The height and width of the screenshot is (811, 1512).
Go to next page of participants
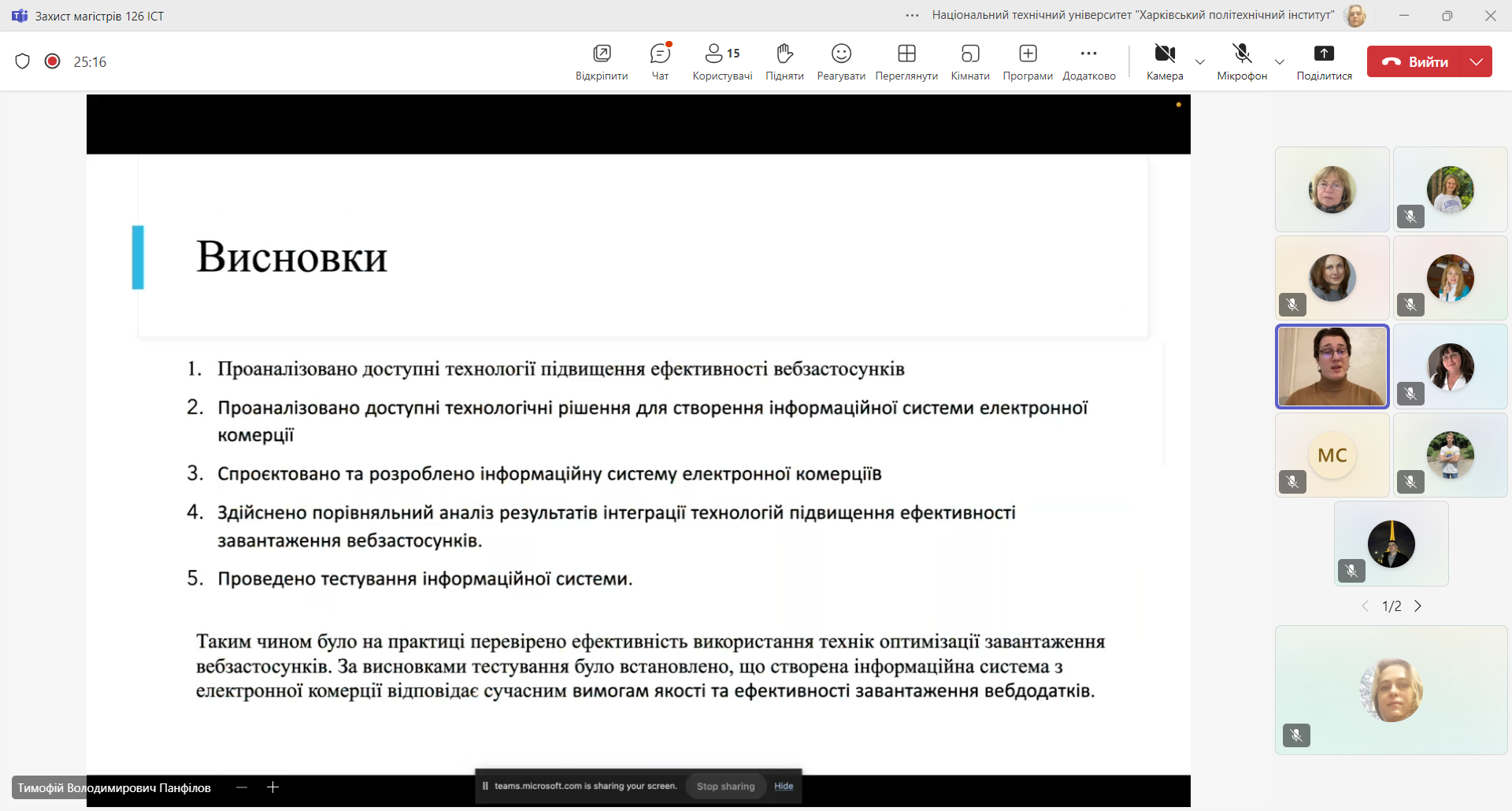[x=1418, y=606]
